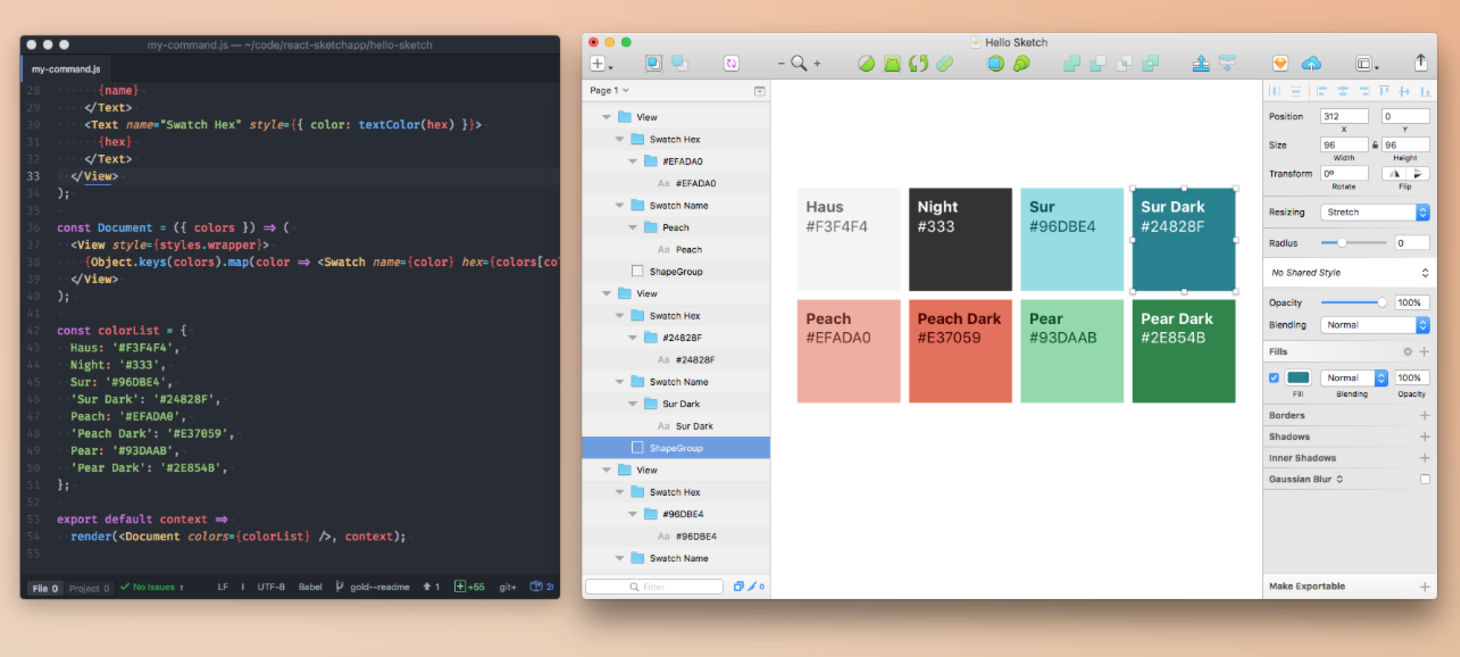Add a new Shadow with plus
This screenshot has width=1460, height=657.
[x=1424, y=436]
